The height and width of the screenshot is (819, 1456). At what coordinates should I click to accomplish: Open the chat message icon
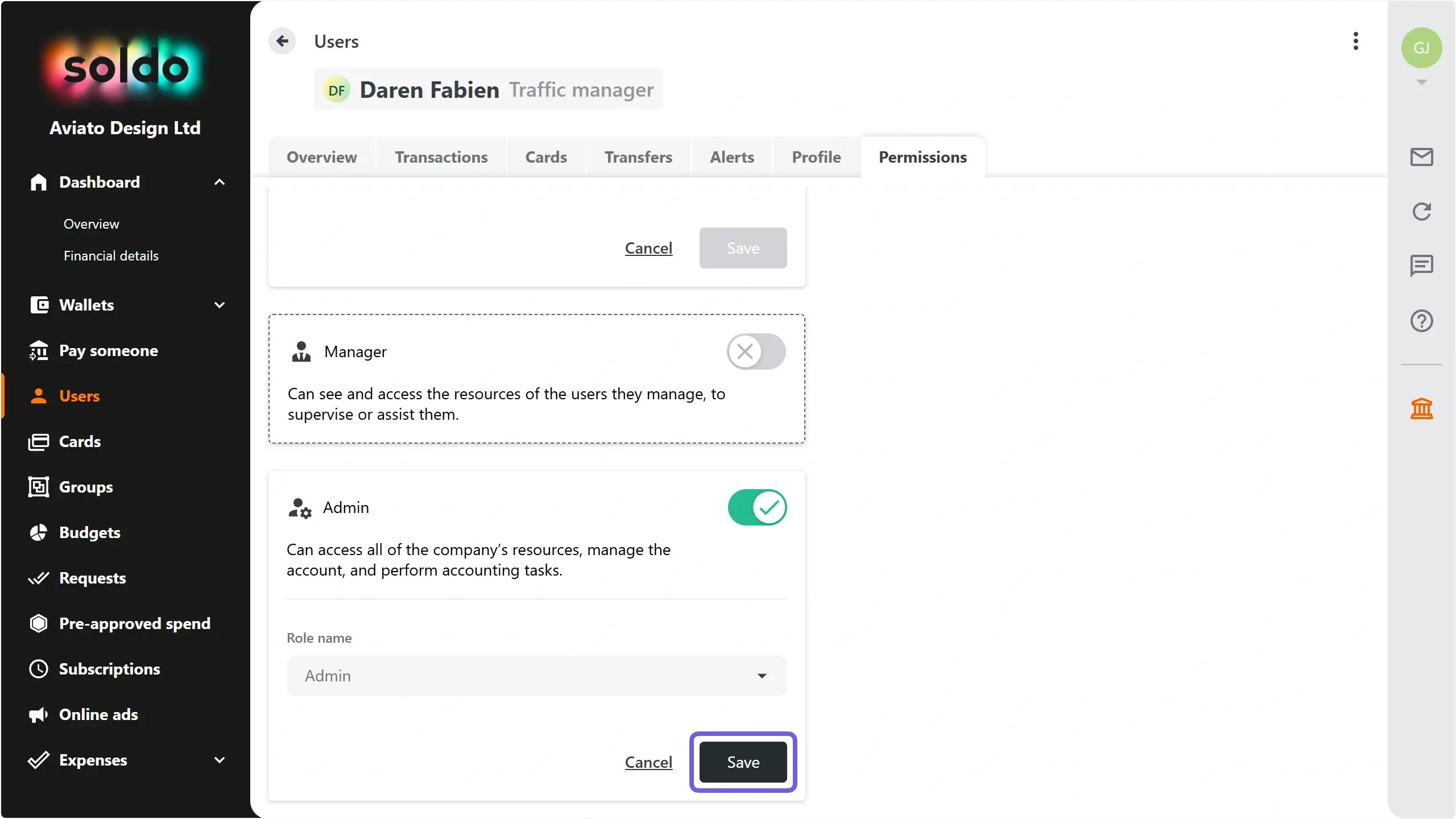(1421, 266)
